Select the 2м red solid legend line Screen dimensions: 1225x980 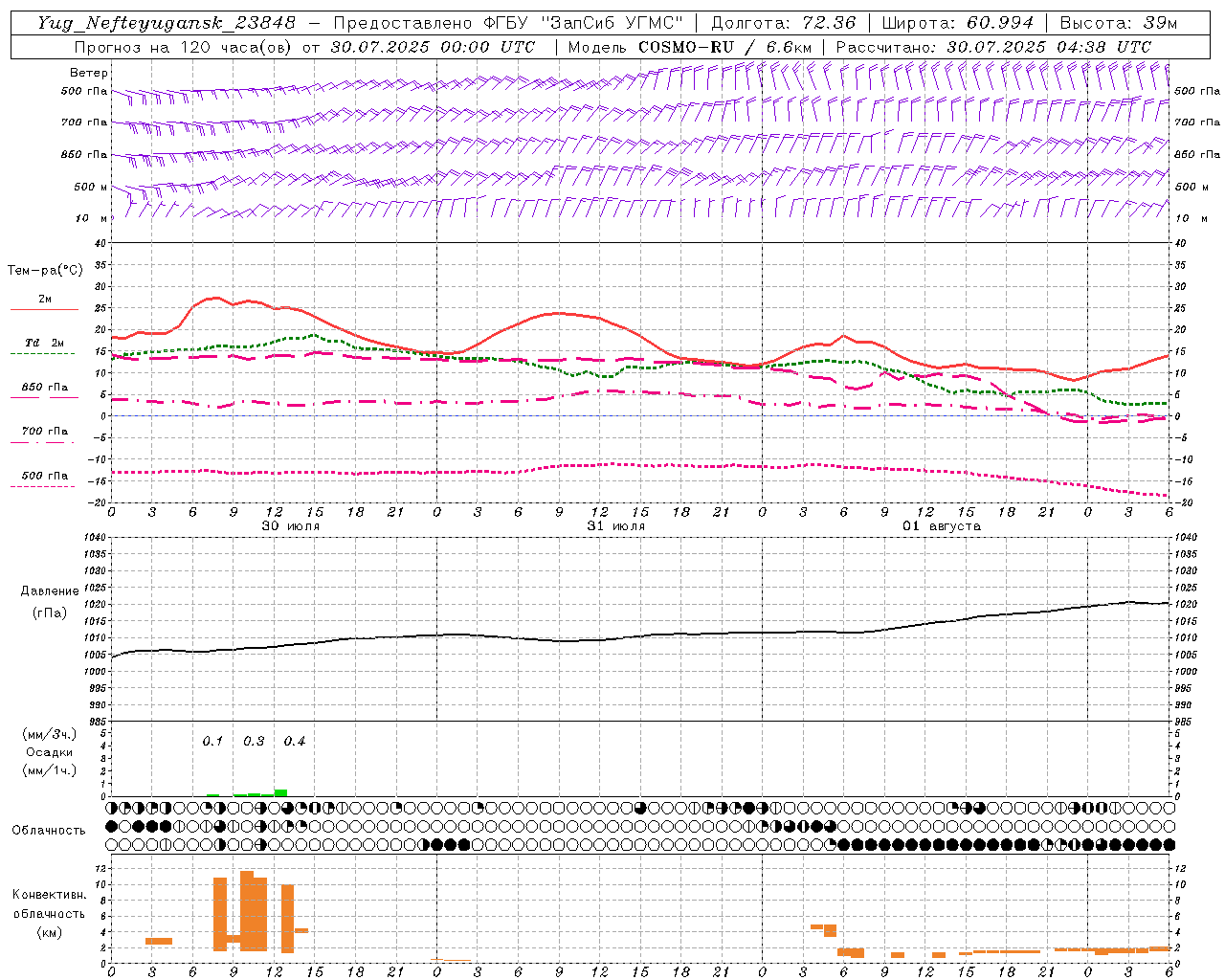click(x=44, y=310)
